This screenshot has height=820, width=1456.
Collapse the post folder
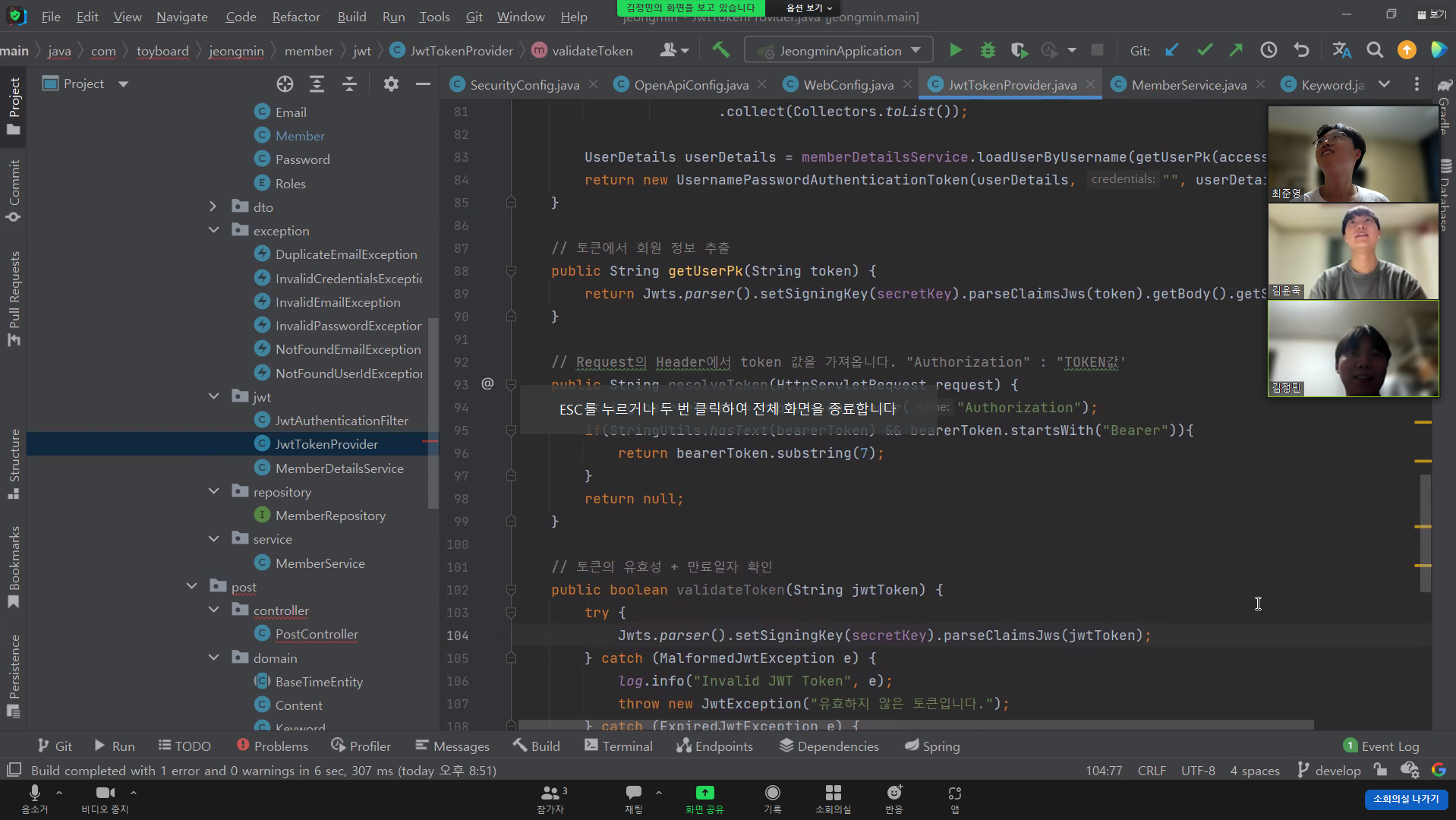tap(191, 586)
